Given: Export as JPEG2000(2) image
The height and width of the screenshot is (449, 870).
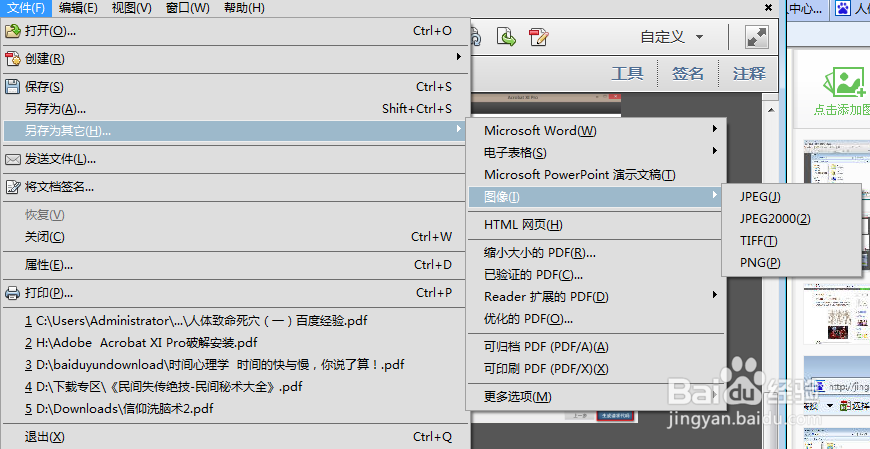Looking at the screenshot, I should pos(792,219).
